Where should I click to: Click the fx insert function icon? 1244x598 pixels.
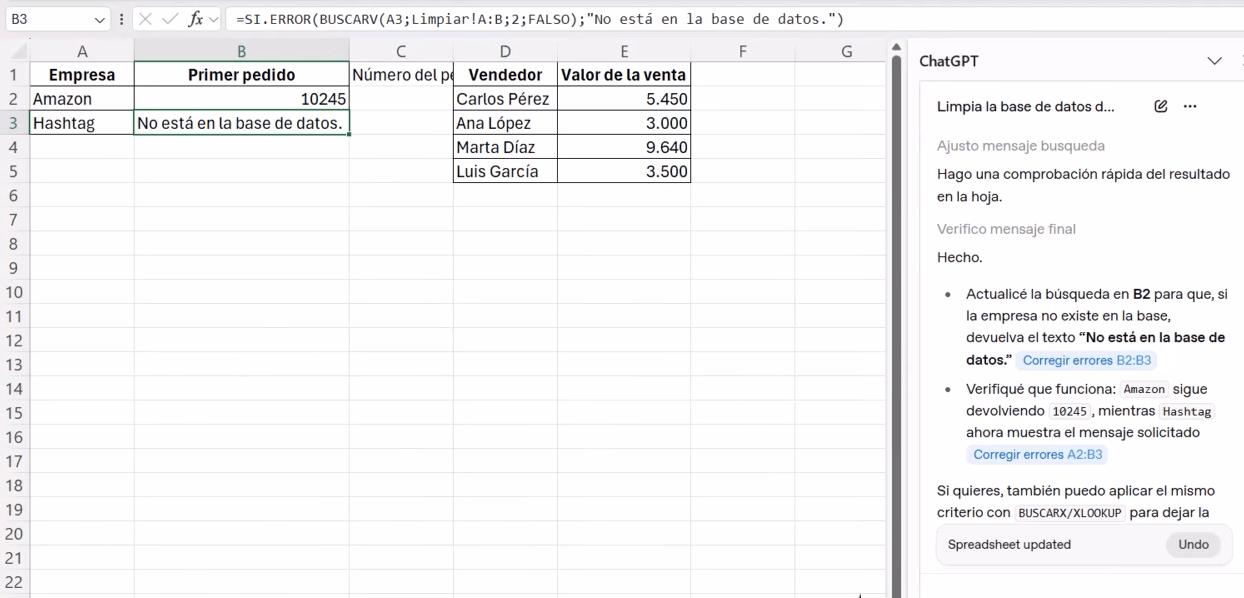(195, 19)
